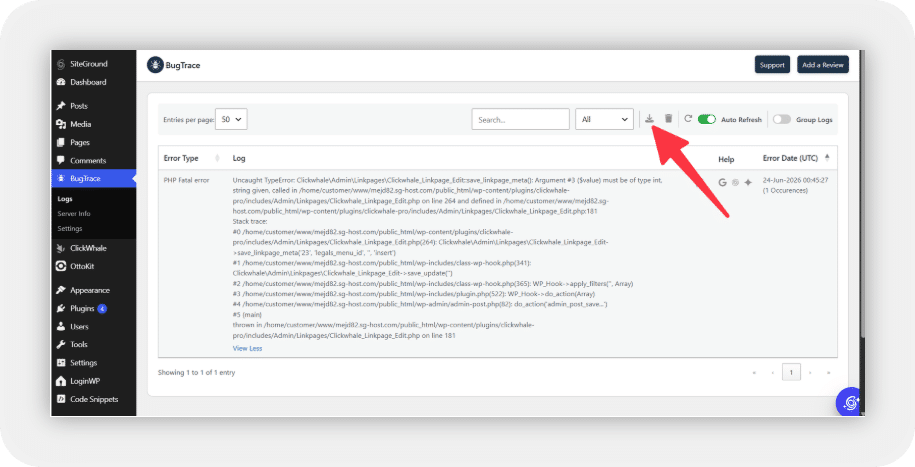Click the bug icon beside BugTrace in sidebar

click(61, 179)
